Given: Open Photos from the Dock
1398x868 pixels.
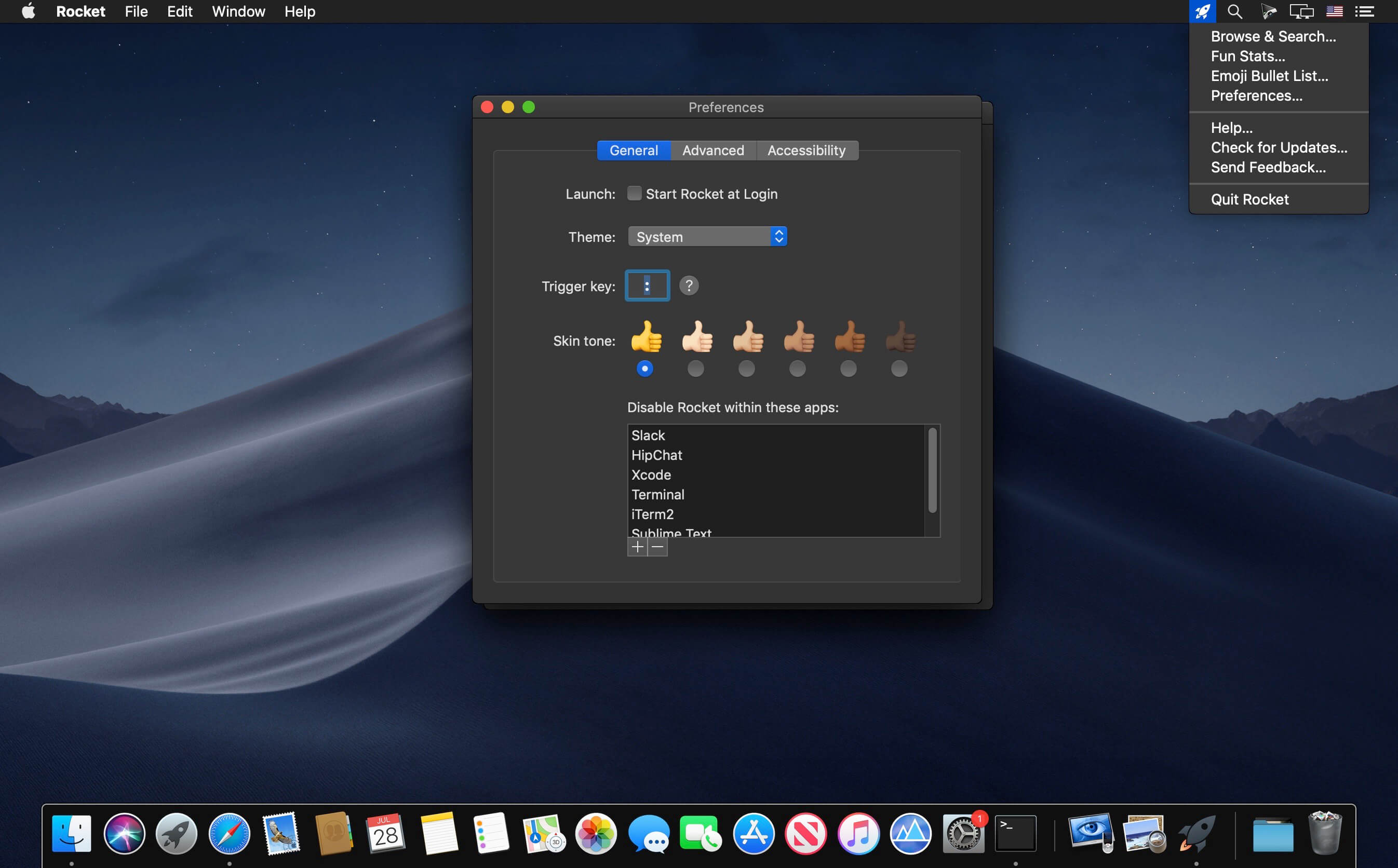Looking at the screenshot, I should (x=596, y=834).
